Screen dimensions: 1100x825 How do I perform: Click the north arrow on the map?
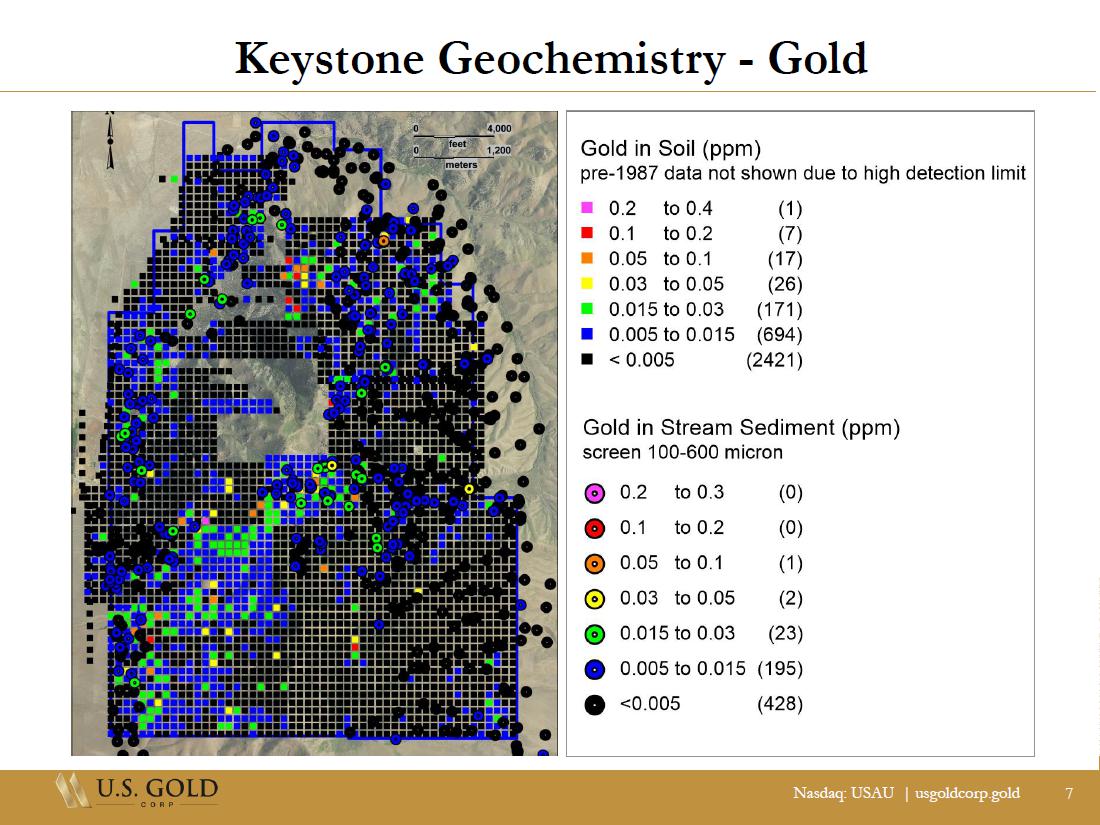pos(110,142)
